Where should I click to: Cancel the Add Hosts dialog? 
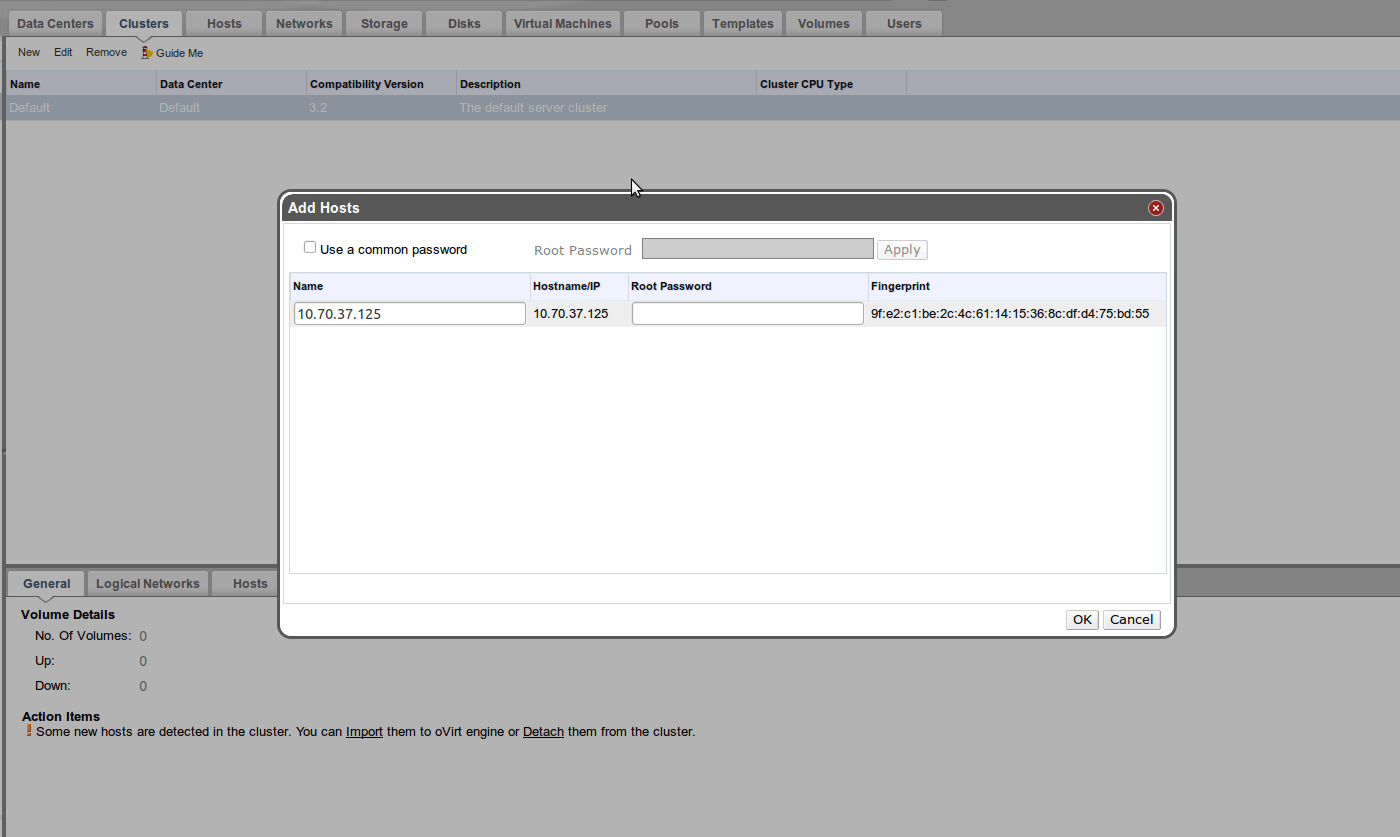click(x=1131, y=620)
